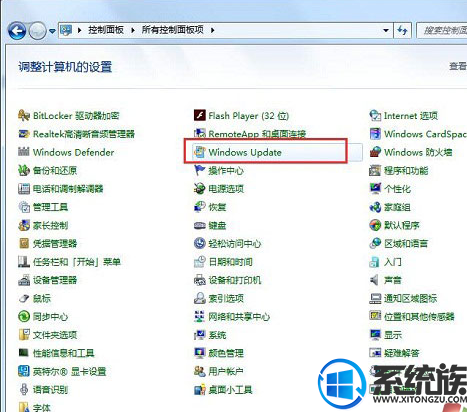The width and height of the screenshot is (467, 412).
Task: Open the 声音 speaker icon
Action: click(x=375, y=280)
